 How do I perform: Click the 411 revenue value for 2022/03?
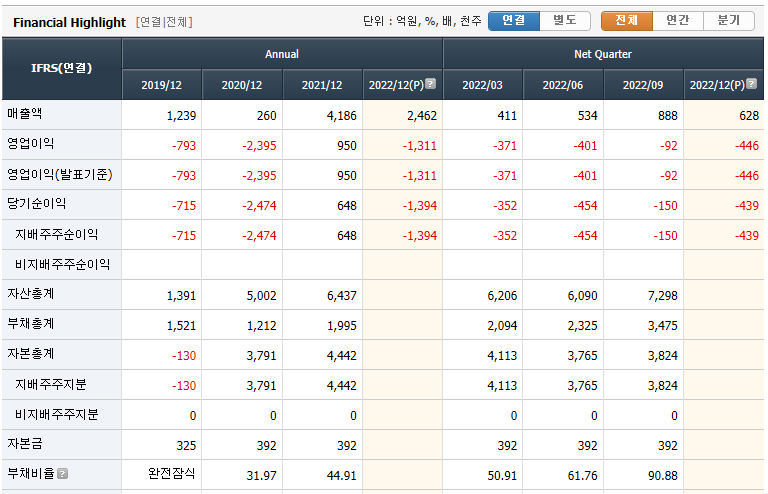pos(507,116)
